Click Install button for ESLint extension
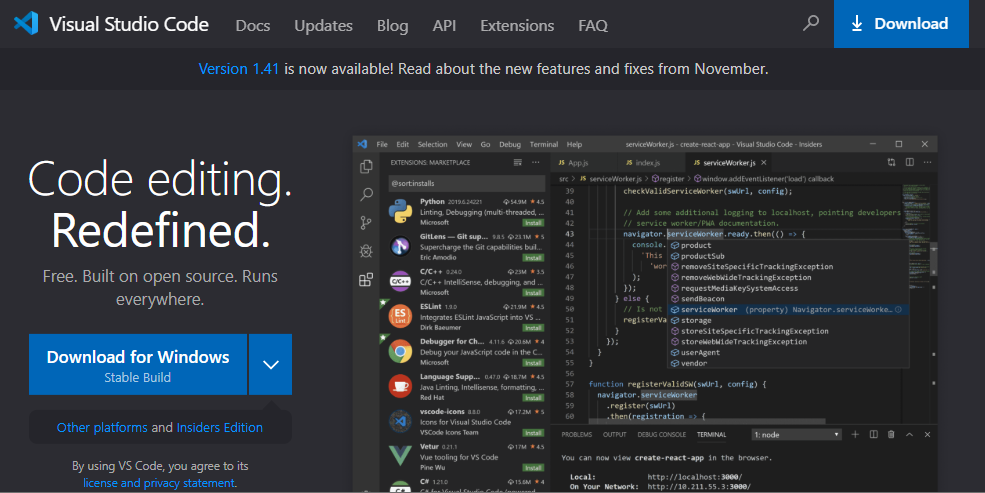985x493 pixels. (x=533, y=328)
